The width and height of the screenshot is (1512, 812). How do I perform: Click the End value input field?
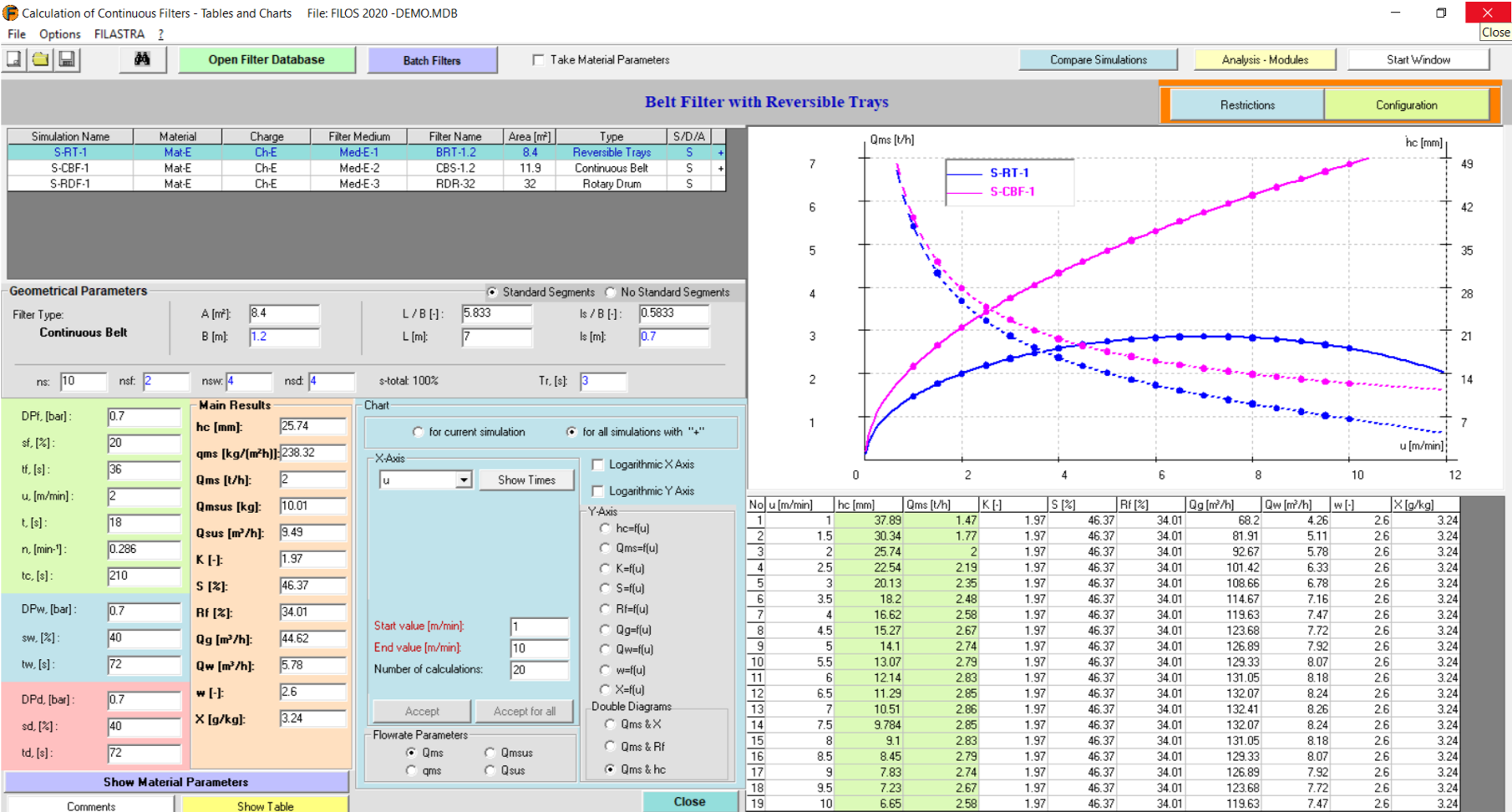pos(539,648)
